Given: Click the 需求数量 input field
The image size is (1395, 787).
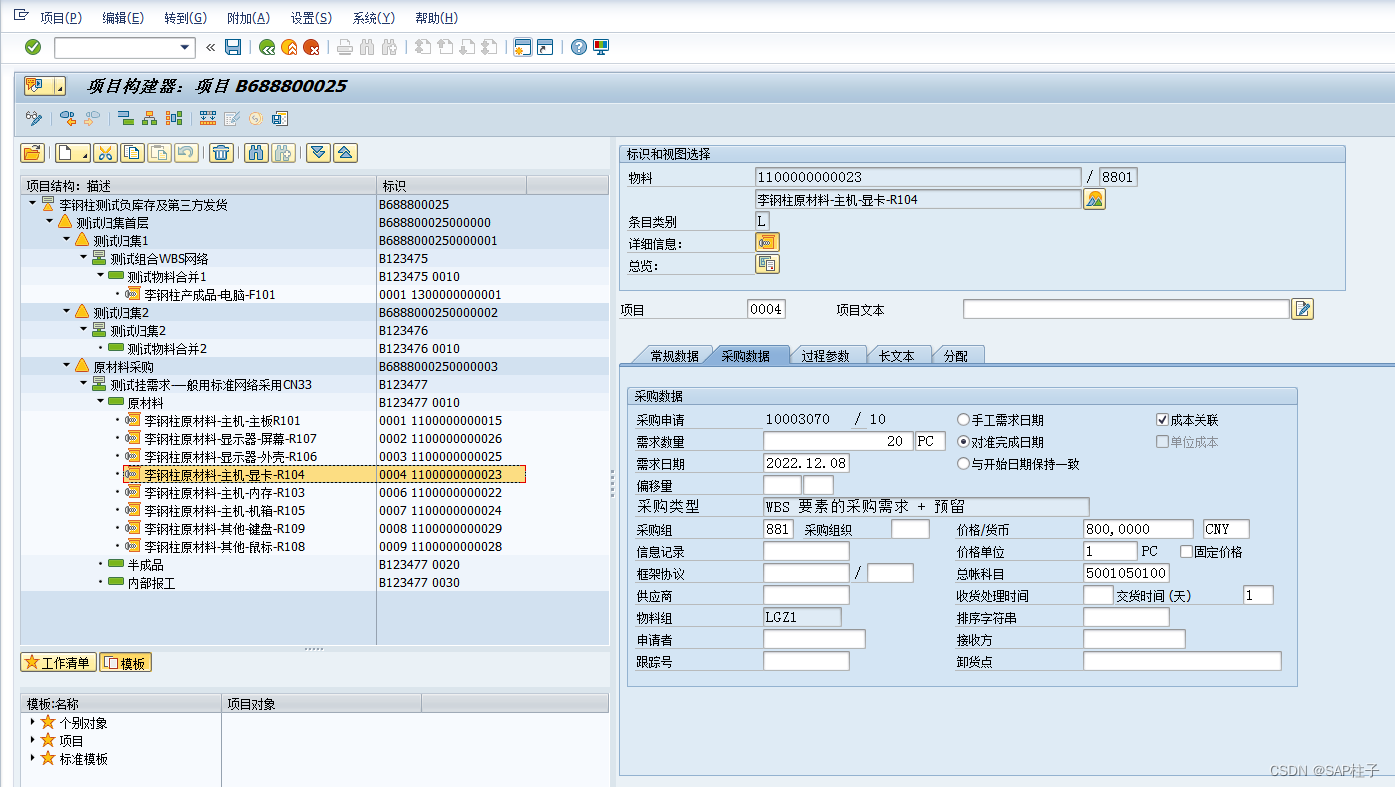Looking at the screenshot, I should [837, 441].
